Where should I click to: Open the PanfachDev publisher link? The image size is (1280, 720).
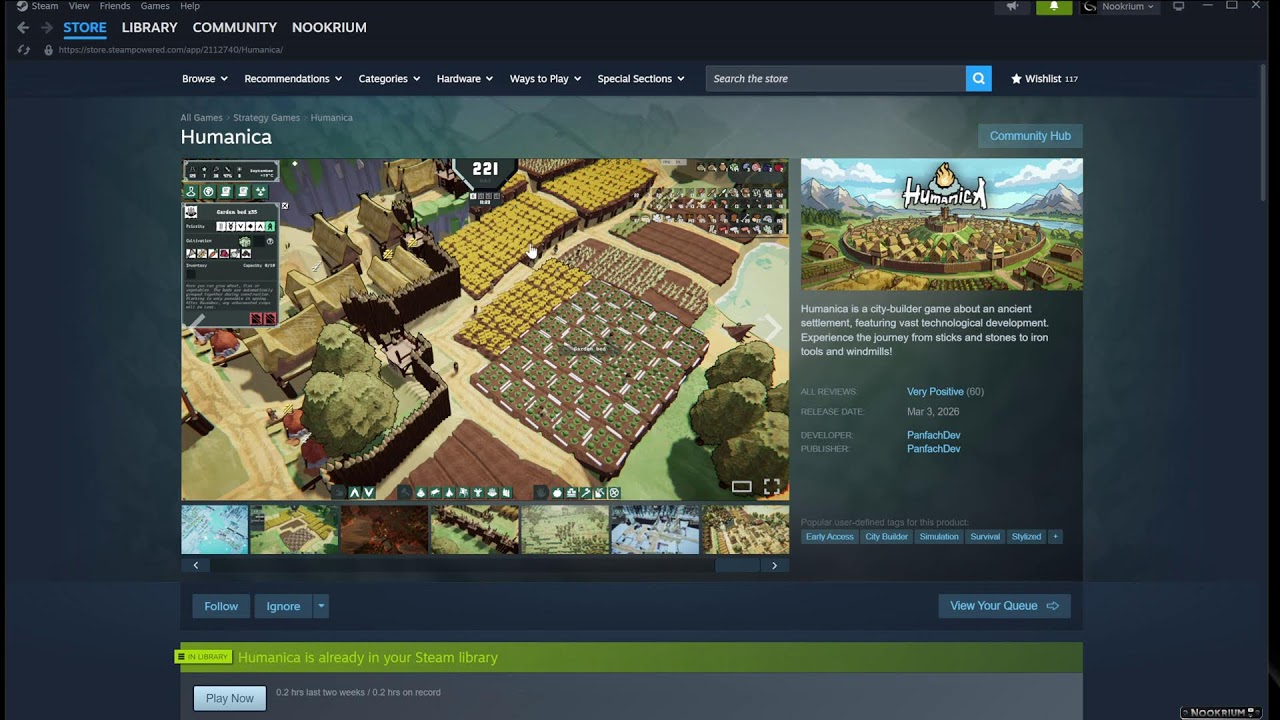pyautogui.click(x=933, y=449)
